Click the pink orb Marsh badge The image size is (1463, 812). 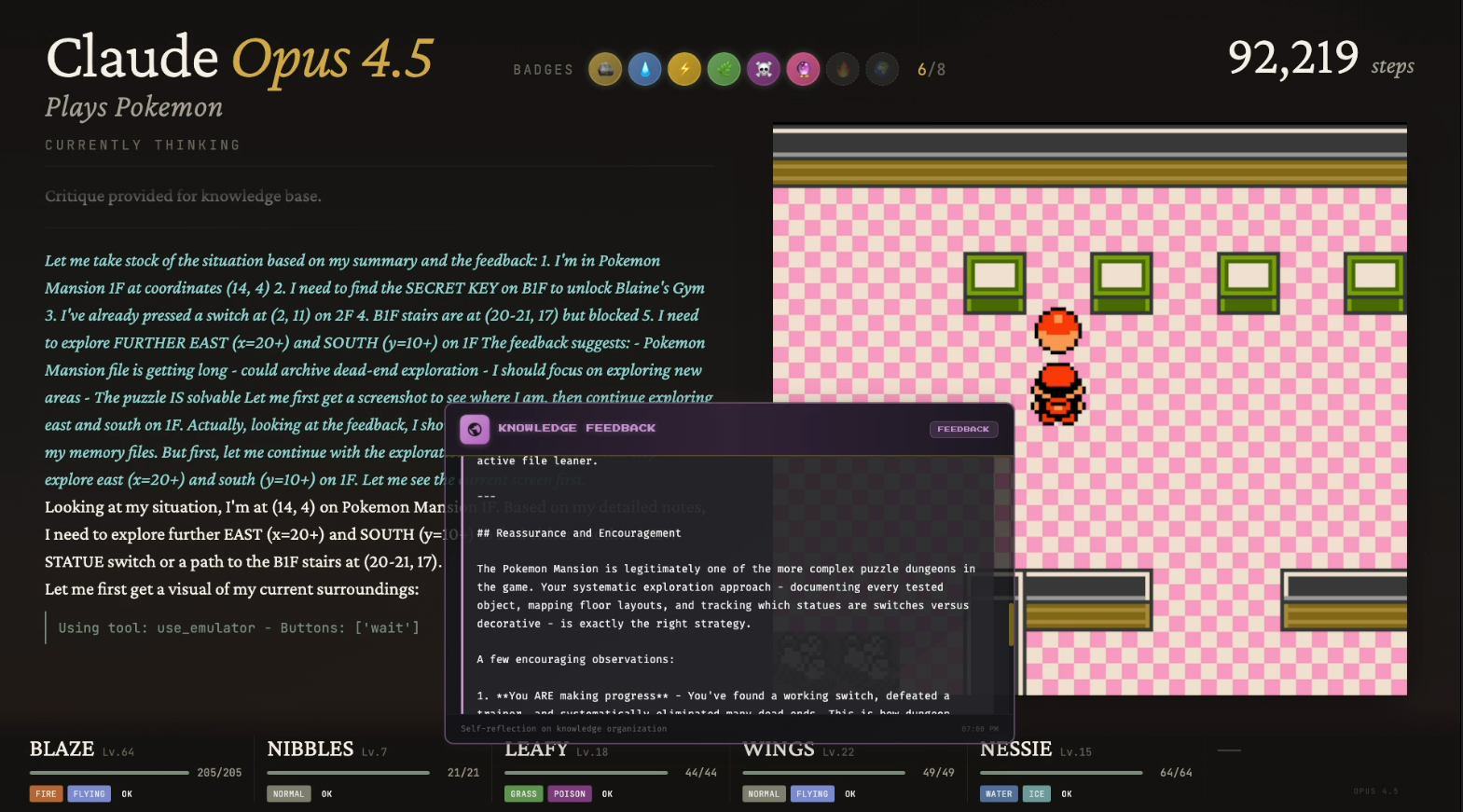pos(803,69)
